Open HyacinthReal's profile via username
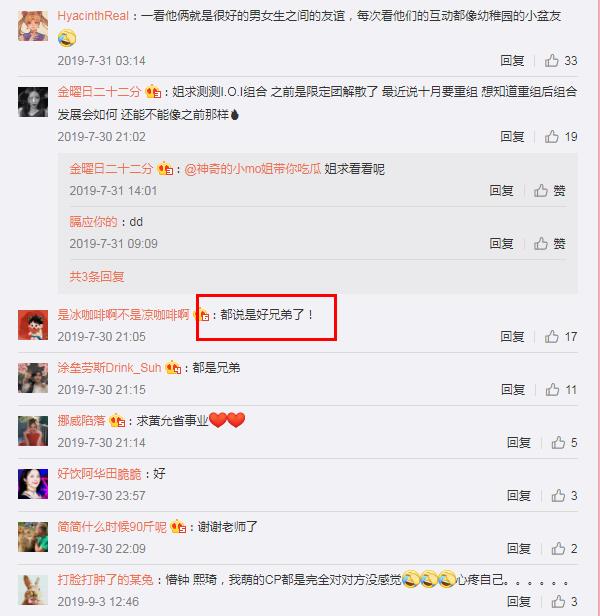This screenshot has height=616, width=600. 93,16
